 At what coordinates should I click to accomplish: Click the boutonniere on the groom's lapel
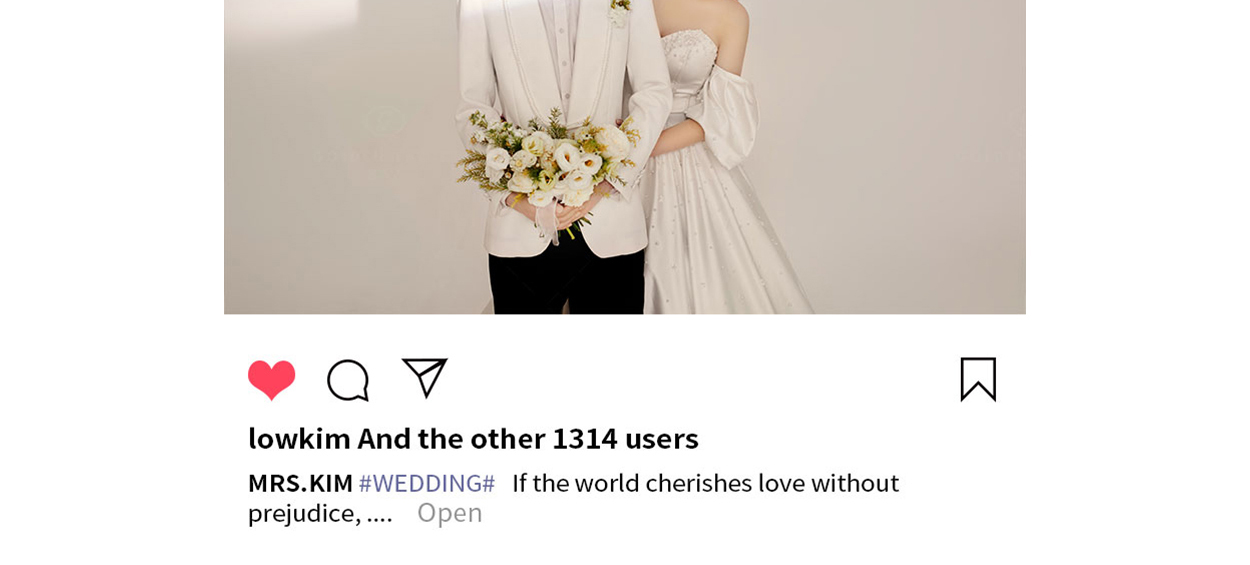(620, 11)
